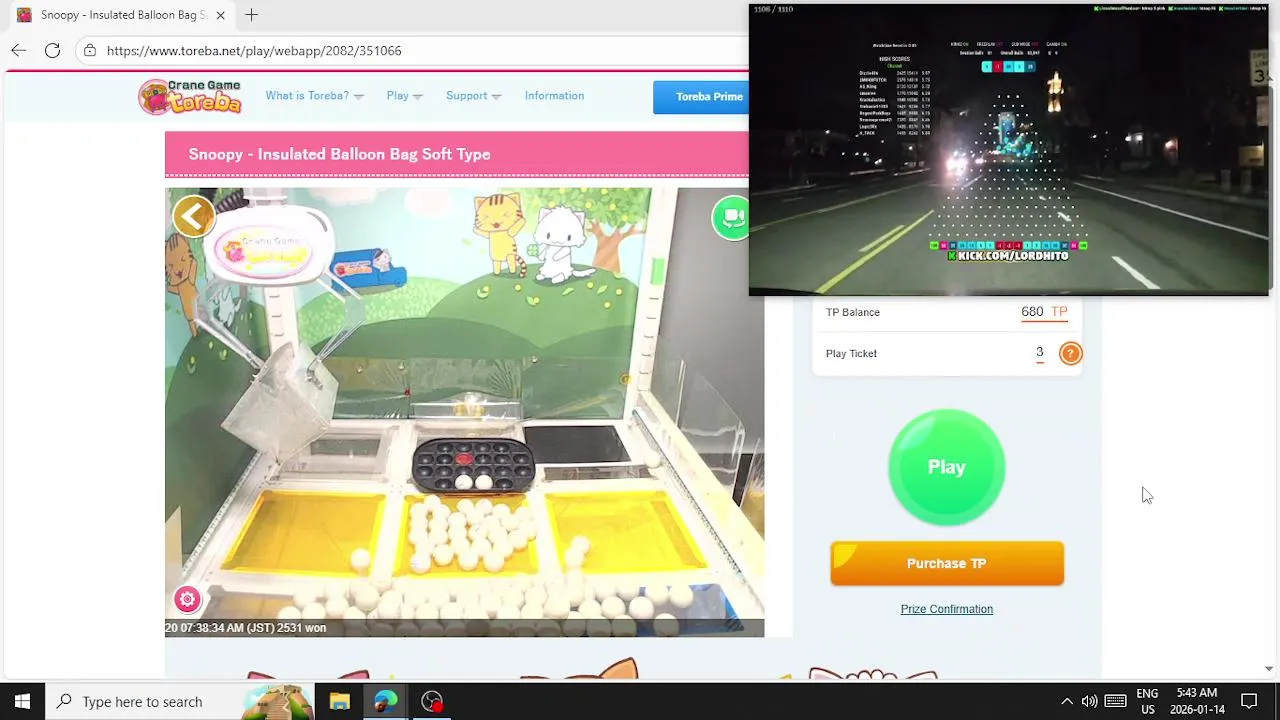Viewport: 1280px width, 720px height.
Task: Click the taskbar search box
Action: [x=144, y=701]
